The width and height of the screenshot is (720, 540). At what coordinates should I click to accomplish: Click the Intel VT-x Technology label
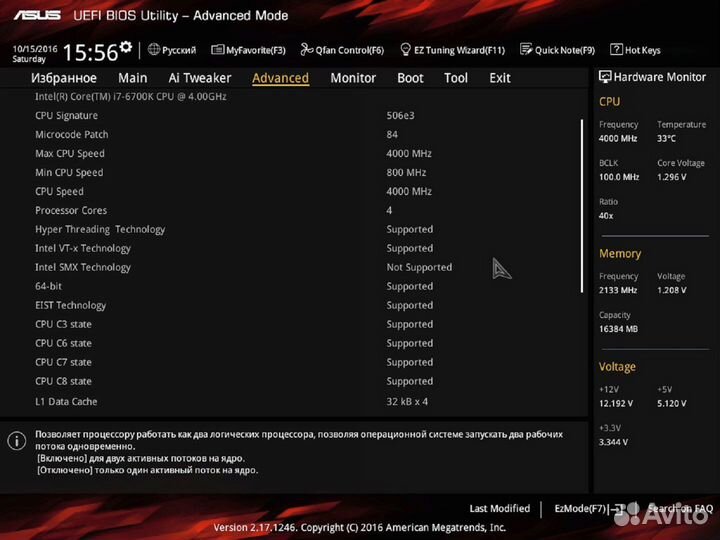click(x=83, y=248)
